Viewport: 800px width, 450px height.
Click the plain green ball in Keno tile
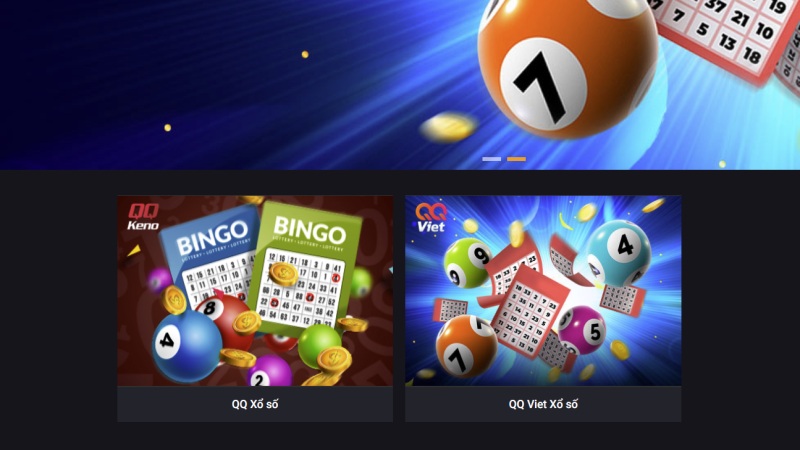point(319,344)
